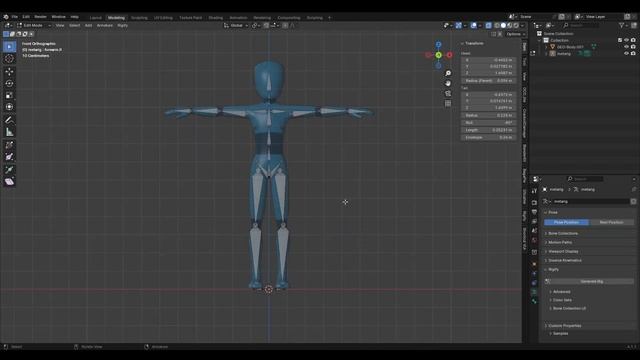Expand the Motion Paths panel
Viewport: 640px width, 360px height.
pyautogui.click(x=560, y=242)
